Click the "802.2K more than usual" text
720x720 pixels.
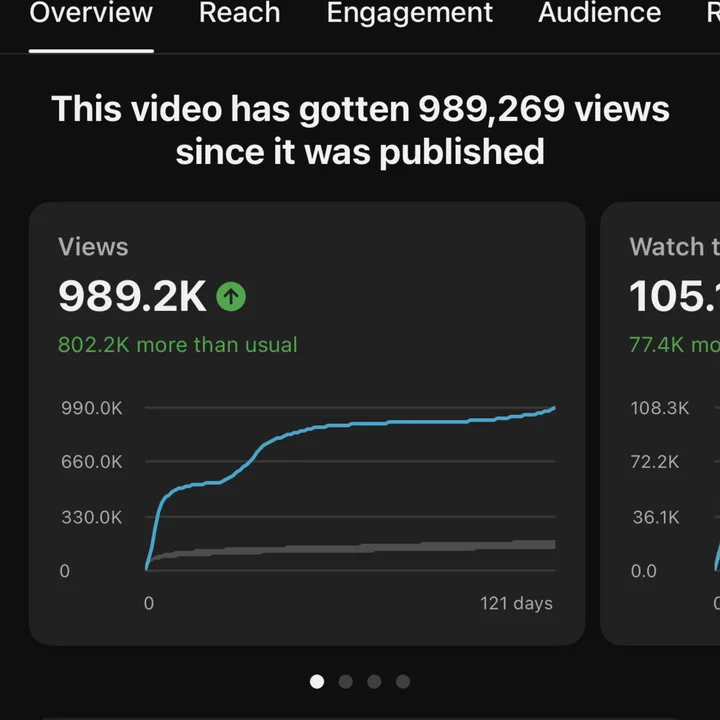178,345
